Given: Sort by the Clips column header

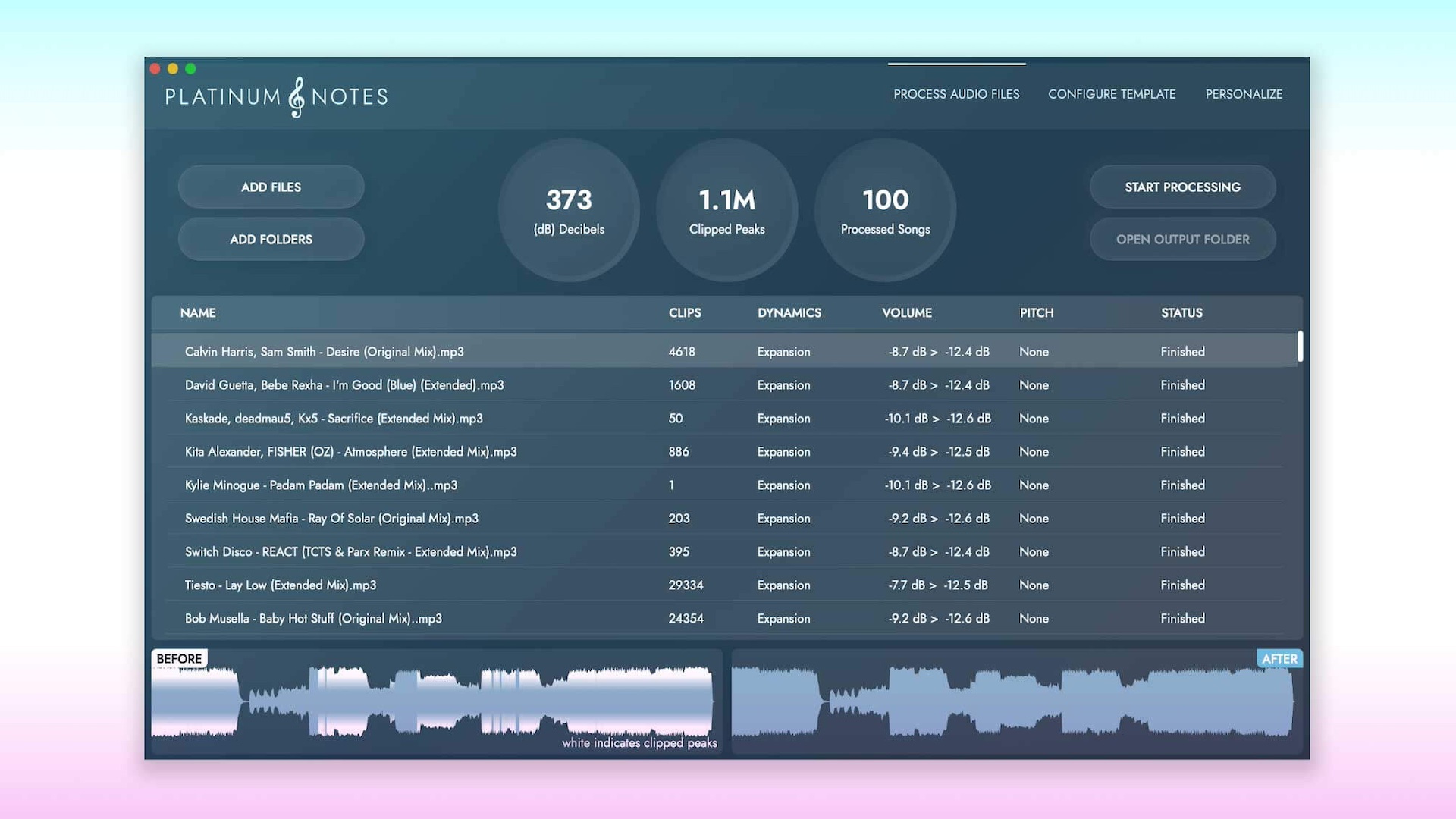Looking at the screenshot, I should (684, 312).
